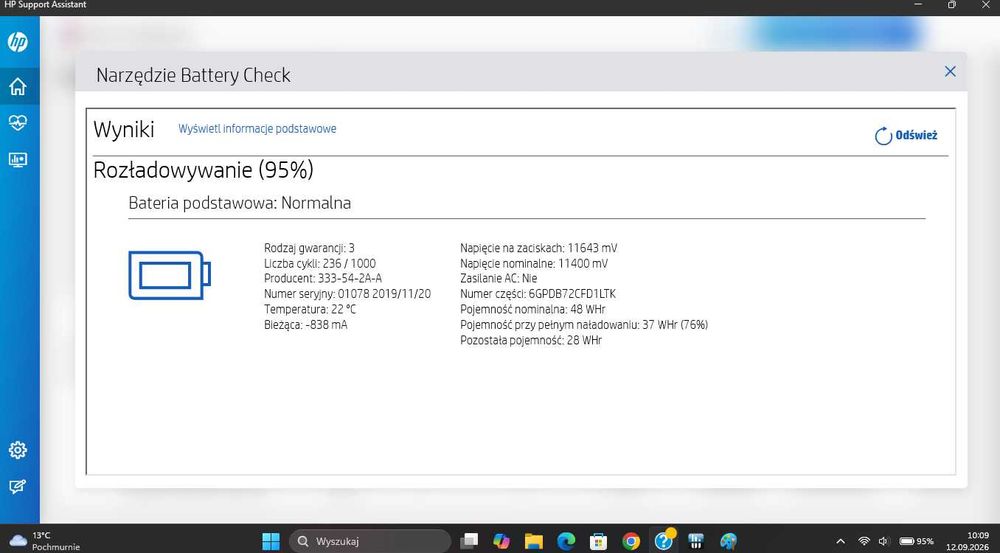Viewport: 1000px width, 553px height.
Task: Click Numer części: 6GPDB72CFD1LTK text
Action: pyautogui.click(x=538, y=294)
